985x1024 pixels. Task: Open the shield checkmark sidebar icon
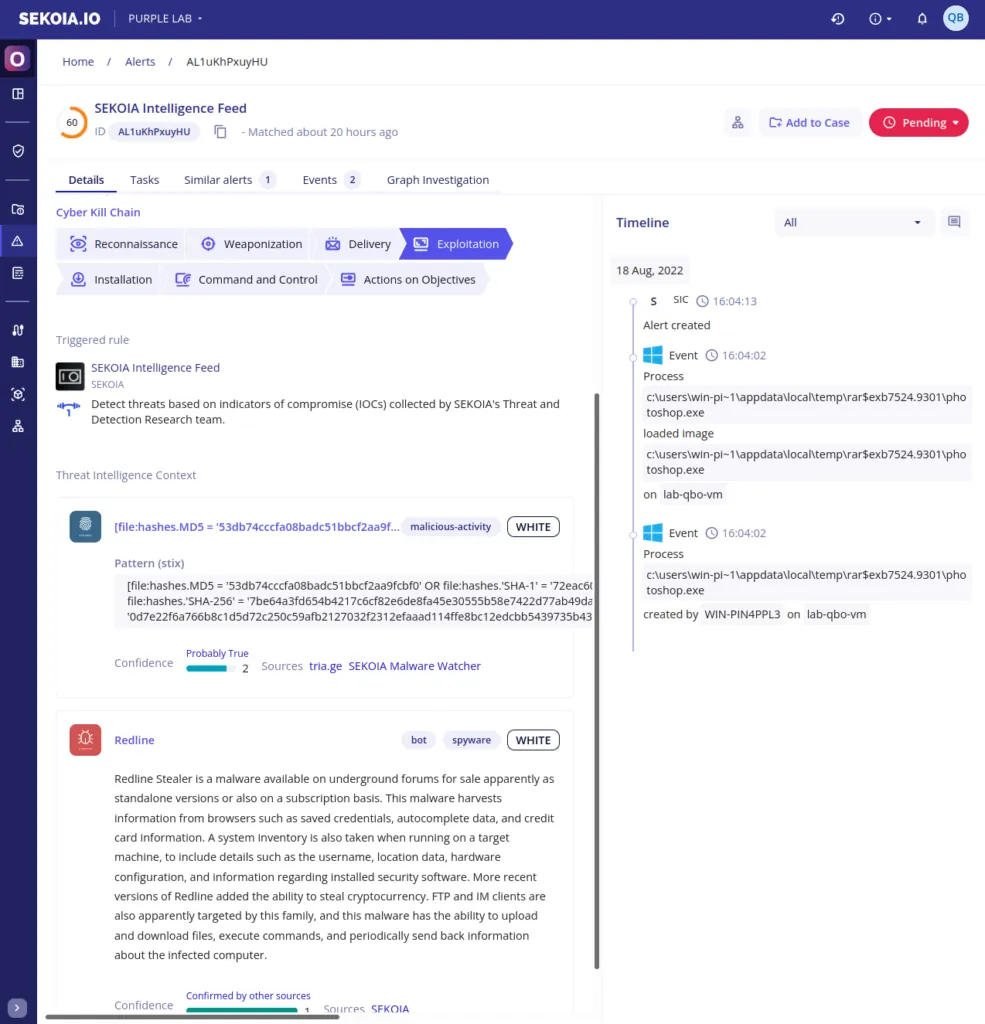tap(18, 151)
